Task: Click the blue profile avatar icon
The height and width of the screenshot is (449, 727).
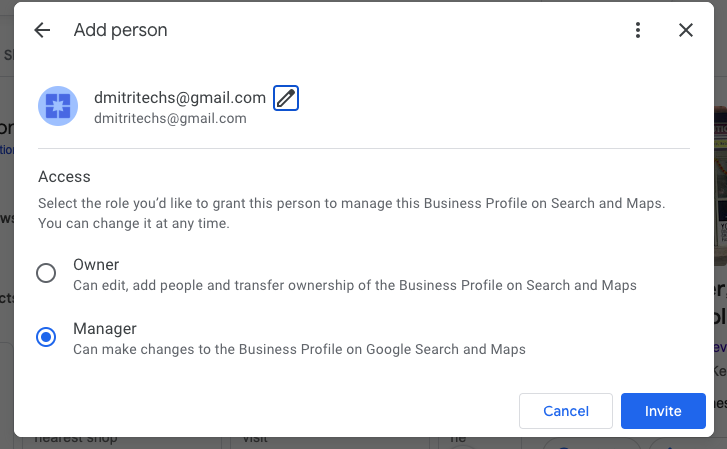Action: click(x=58, y=106)
